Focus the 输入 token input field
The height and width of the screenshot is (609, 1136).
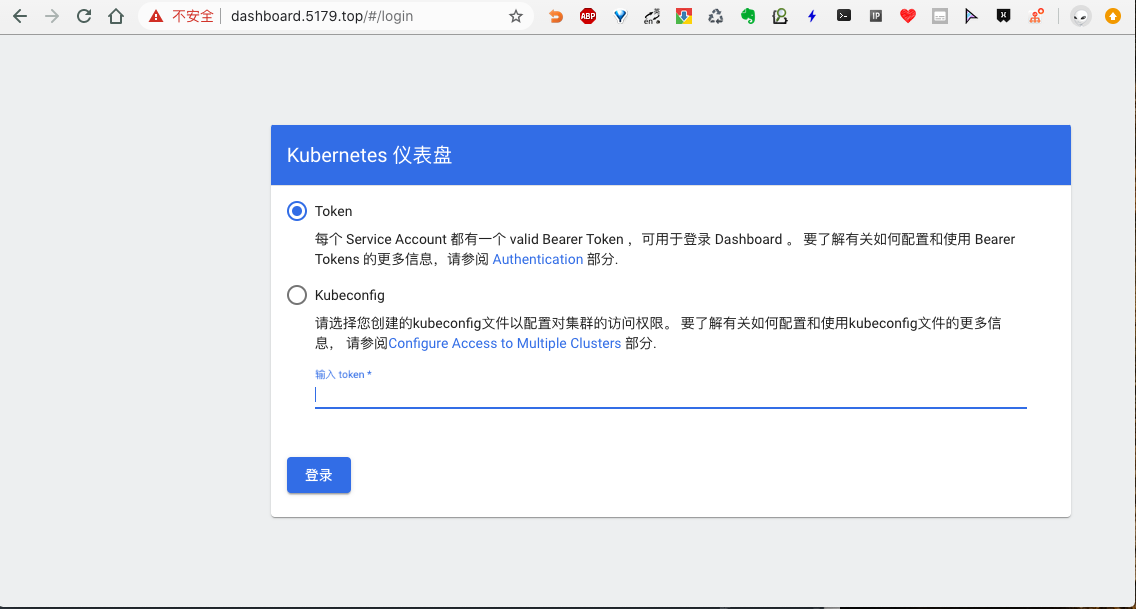tap(671, 394)
